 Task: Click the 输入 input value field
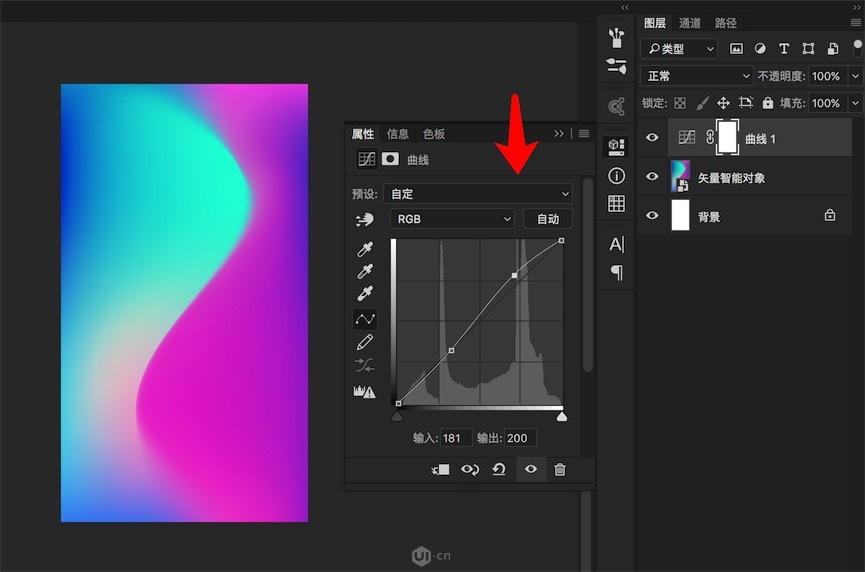point(456,438)
